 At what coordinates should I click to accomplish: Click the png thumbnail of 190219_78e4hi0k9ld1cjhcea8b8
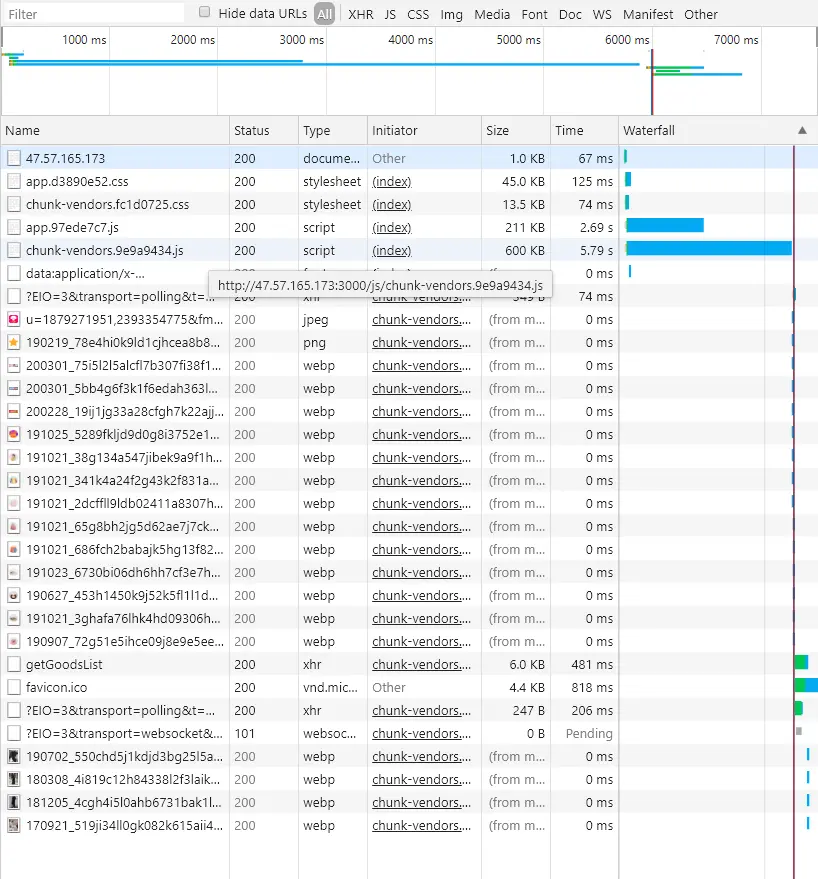tap(13, 342)
